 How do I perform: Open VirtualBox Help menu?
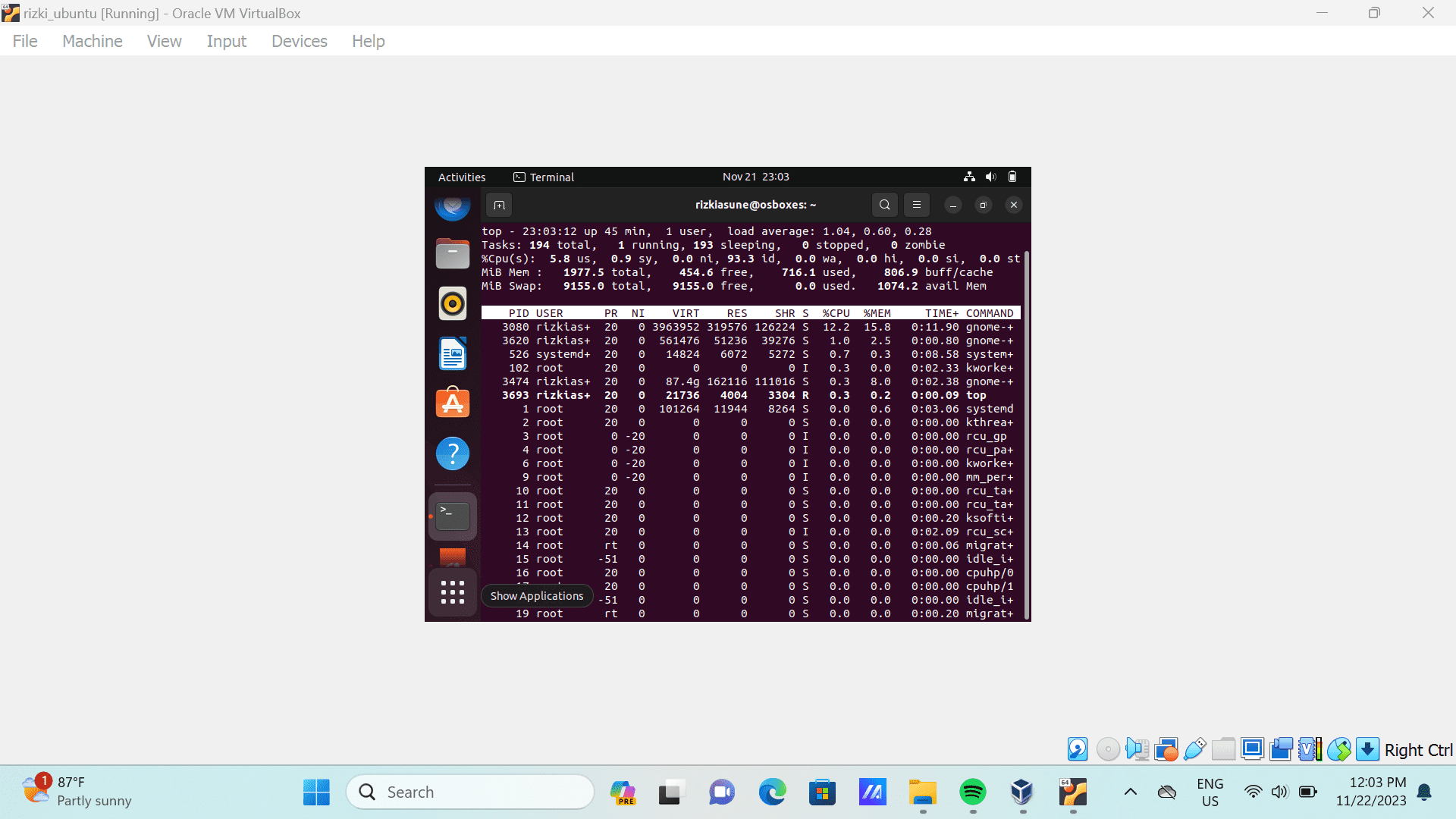coord(369,41)
